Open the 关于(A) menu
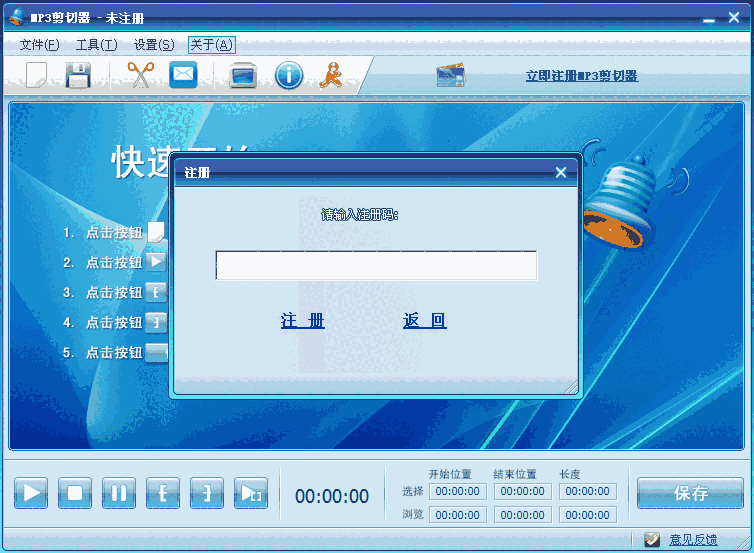 coord(212,45)
